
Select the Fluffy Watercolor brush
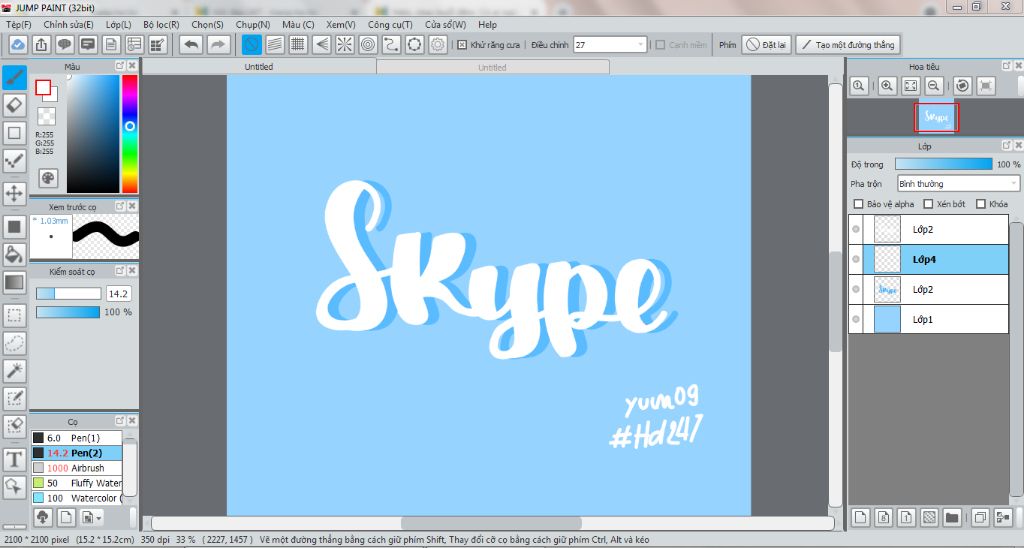[76, 483]
